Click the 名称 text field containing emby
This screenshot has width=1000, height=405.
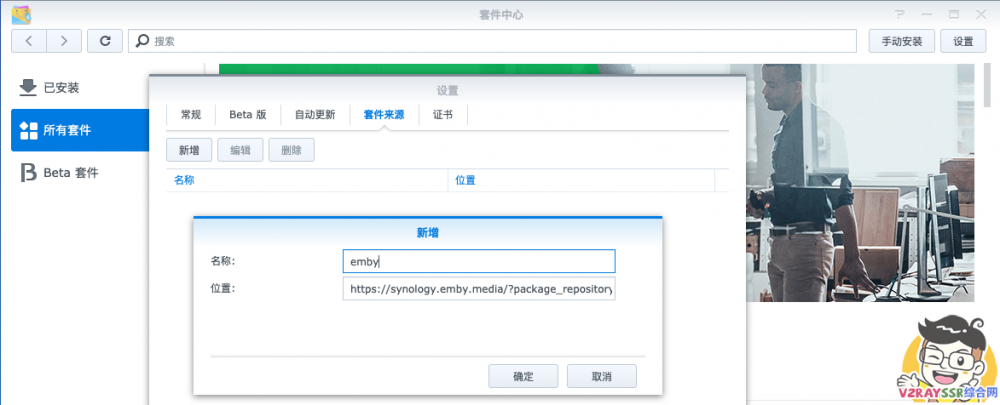(x=478, y=261)
